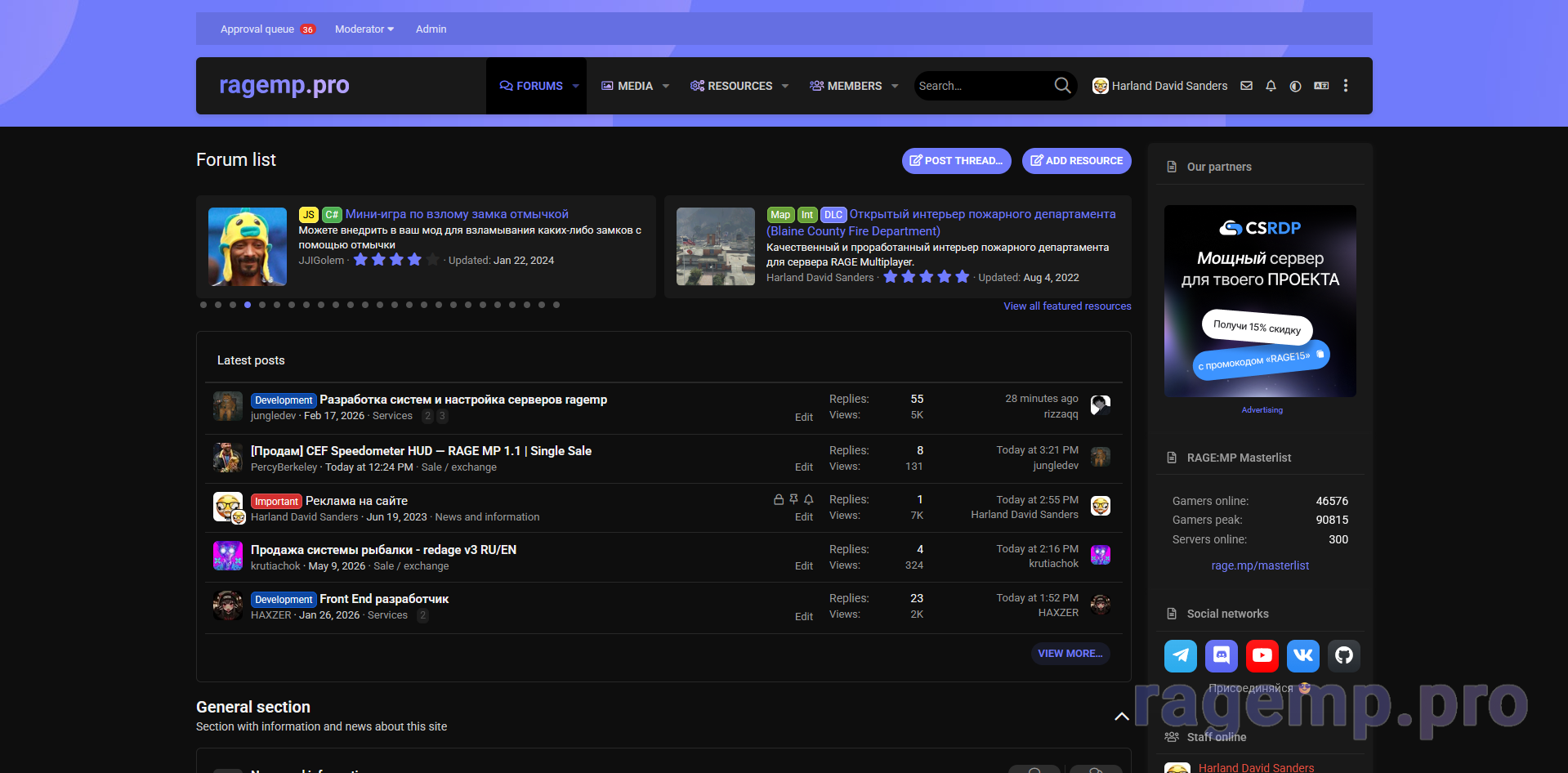This screenshot has width=1568, height=773.
Task: Click the Post Thread button
Action: 956,161
